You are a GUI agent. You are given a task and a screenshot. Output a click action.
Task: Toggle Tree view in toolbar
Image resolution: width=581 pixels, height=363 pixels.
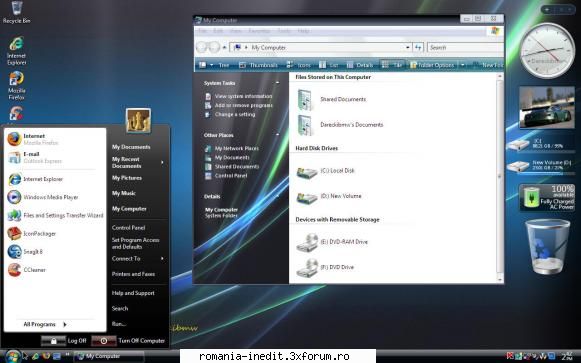[219, 65]
